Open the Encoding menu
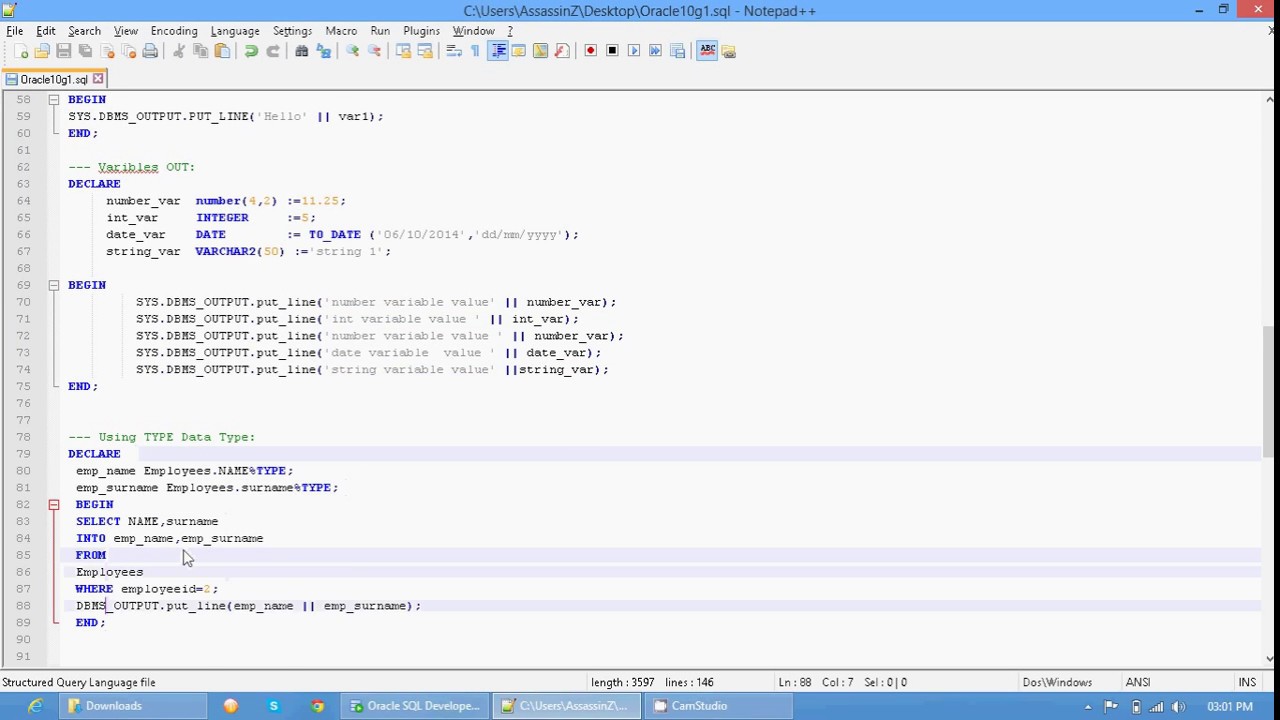 pos(174,31)
